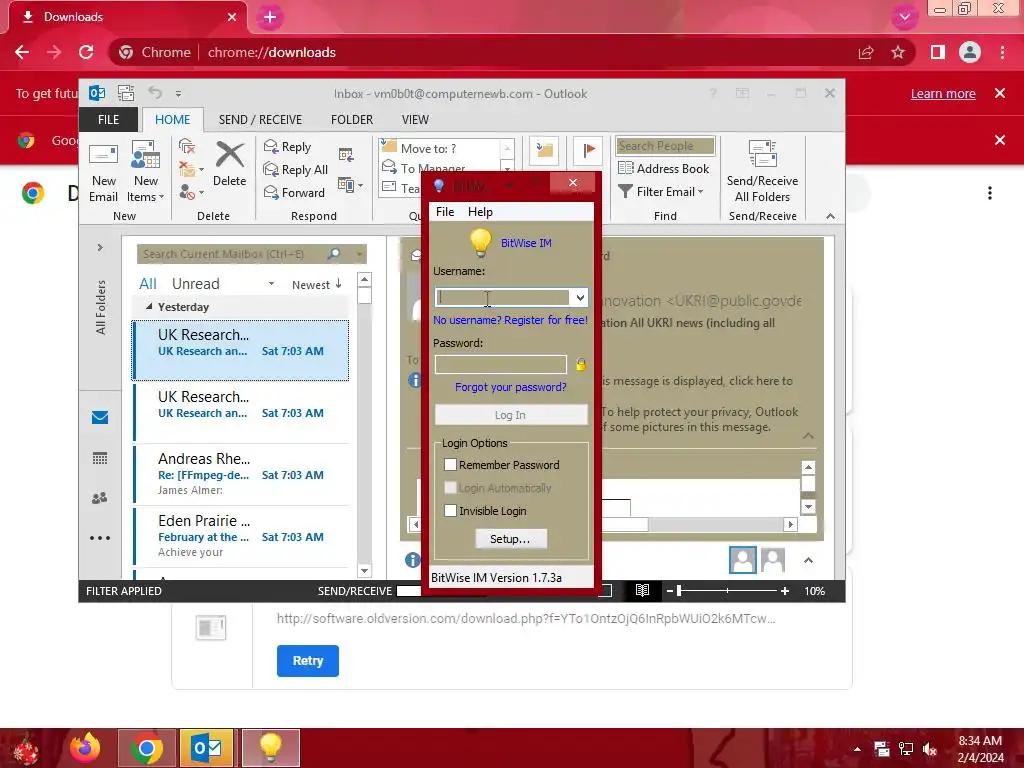The image size is (1024, 768).
Task: Click the password lock icon in BitWise IM
Action: coord(581,364)
